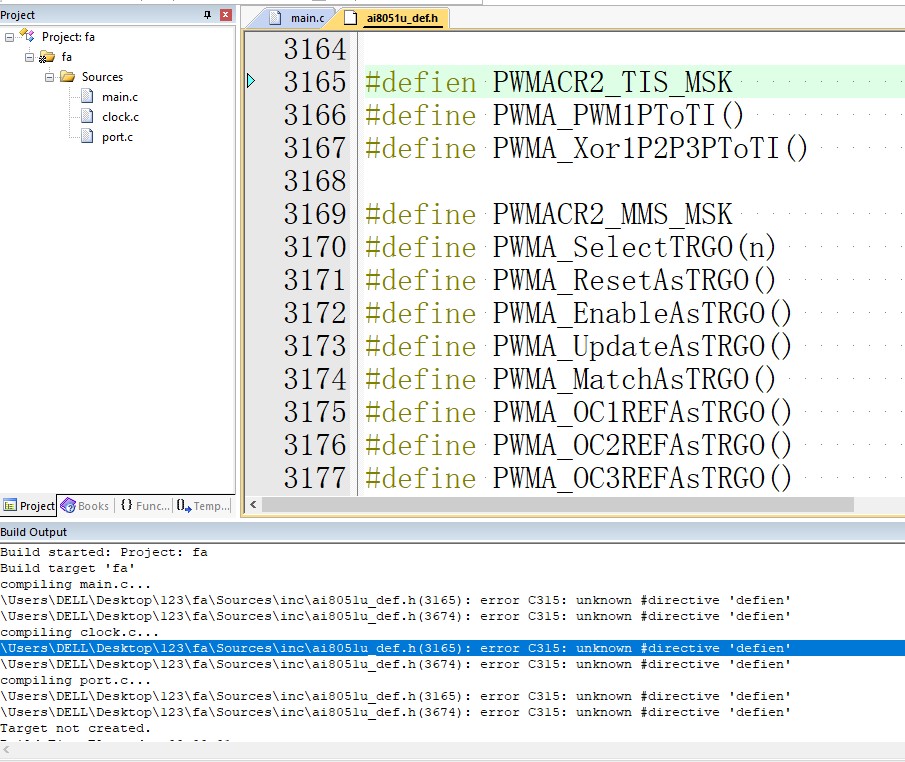This screenshot has height=762, width=905.
Task: Click the current-line arrow marker beside 3165
Action: (250, 80)
